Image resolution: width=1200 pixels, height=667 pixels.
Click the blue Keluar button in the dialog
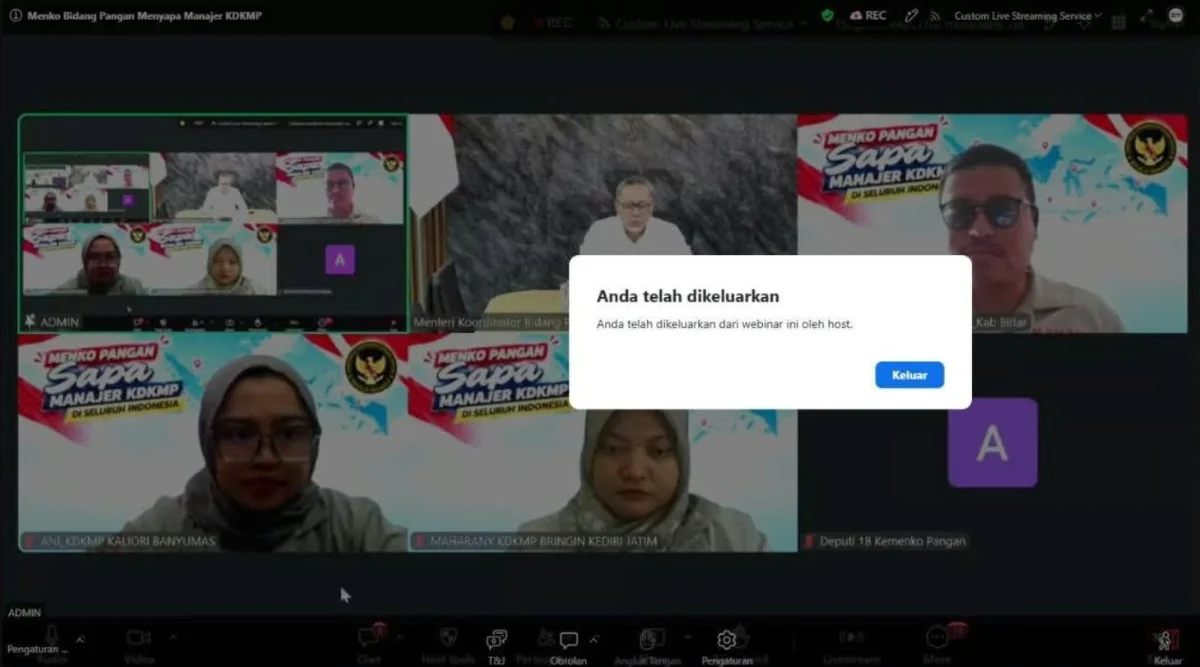tap(909, 375)
